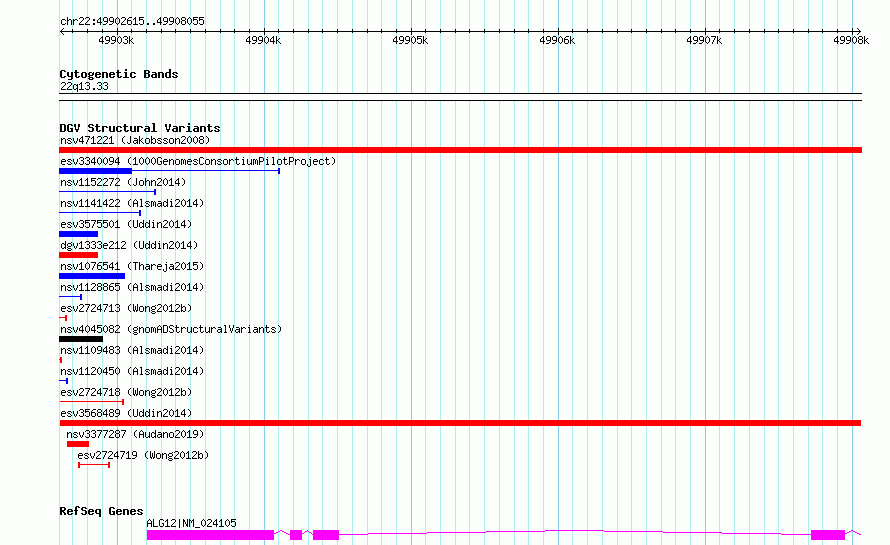
Task: Click the thin red esv2724718 variant line
Action: (91, 402)
